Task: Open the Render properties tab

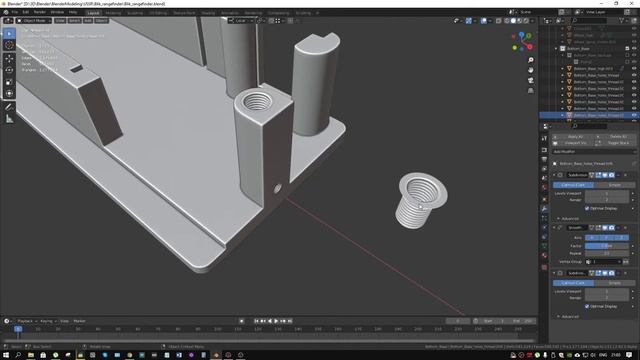Action: click(x=544, y=150)
